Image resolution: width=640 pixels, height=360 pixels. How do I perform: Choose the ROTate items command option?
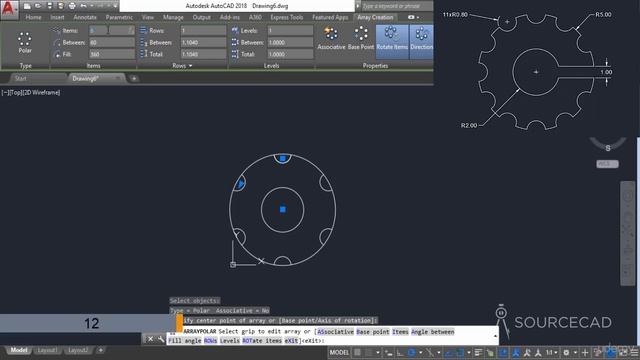262,340
